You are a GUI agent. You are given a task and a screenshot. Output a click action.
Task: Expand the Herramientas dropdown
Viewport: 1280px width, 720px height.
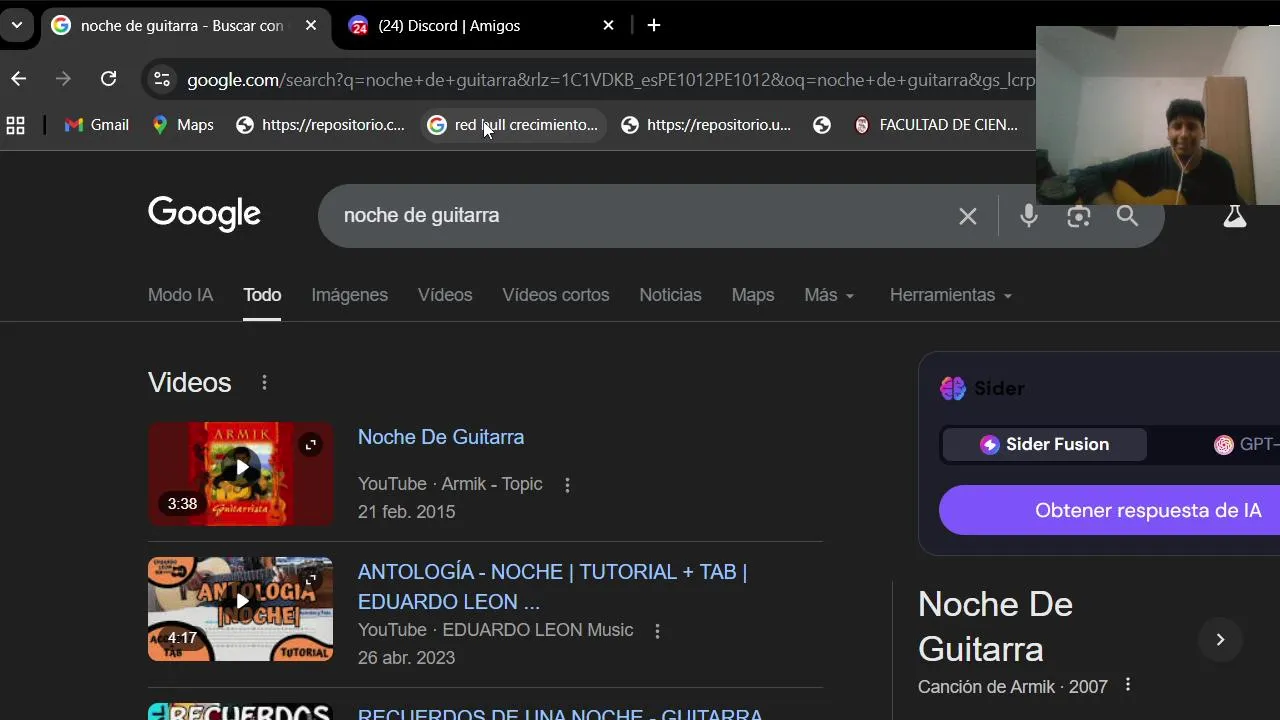(951, 295)
